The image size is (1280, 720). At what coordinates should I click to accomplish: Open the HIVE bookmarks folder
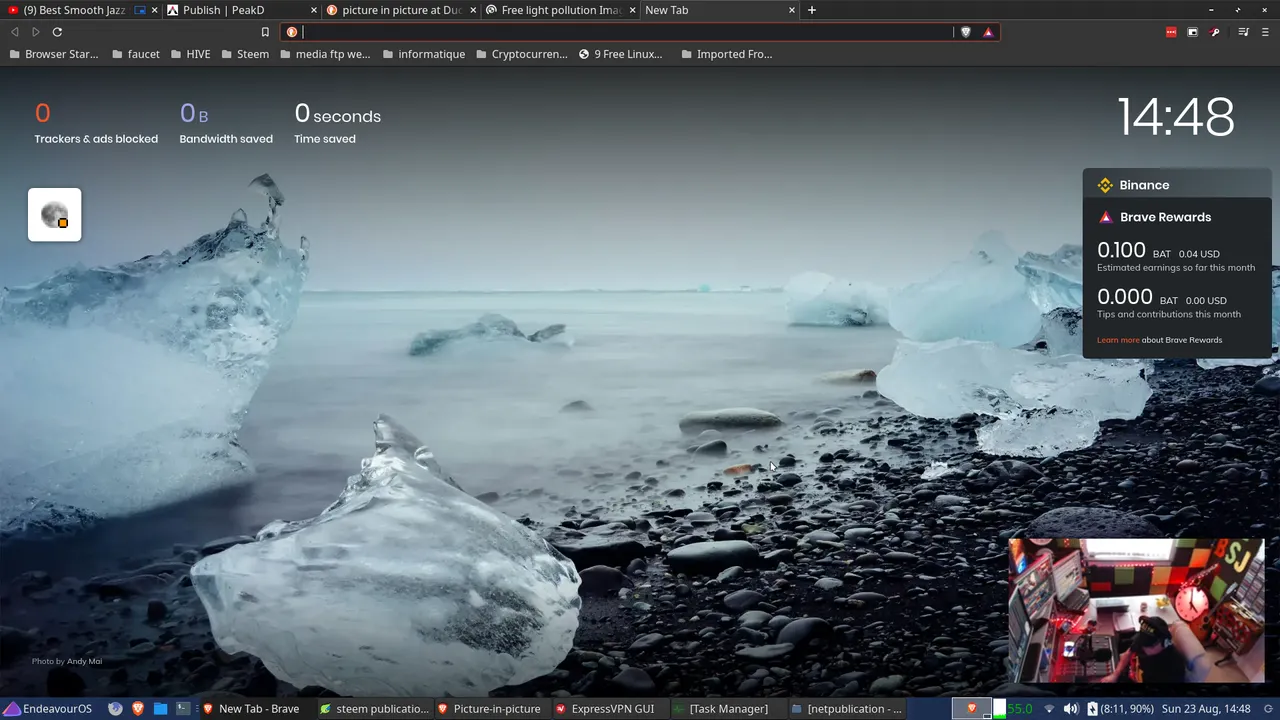tap(191, 54)
